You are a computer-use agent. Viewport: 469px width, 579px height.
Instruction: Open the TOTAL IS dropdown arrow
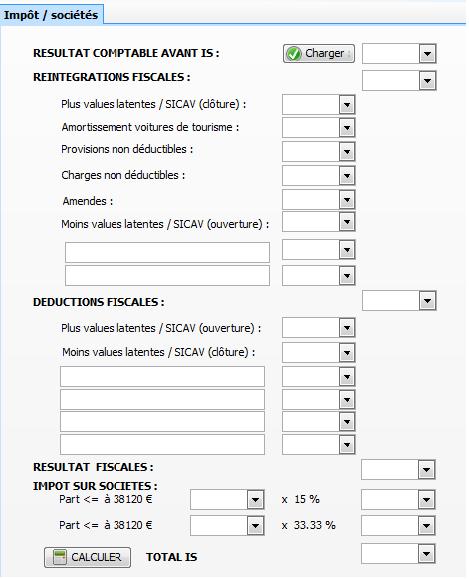[x=427, y=554]
